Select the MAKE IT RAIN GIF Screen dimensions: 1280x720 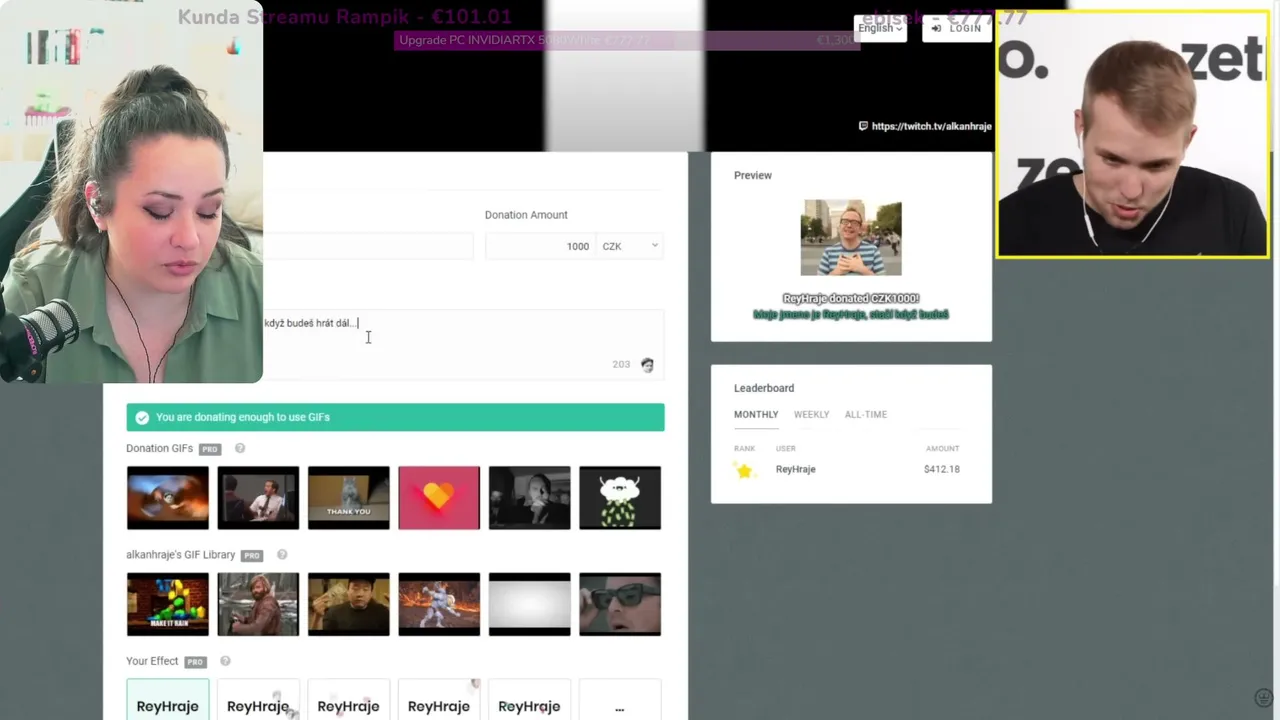click(168, 604)
